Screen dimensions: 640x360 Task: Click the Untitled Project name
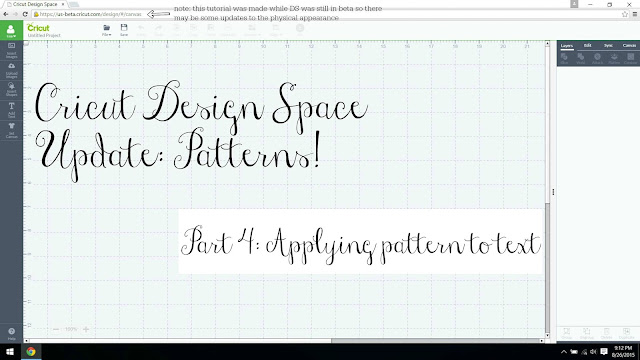pyautogui.click(x=44, y=36)
